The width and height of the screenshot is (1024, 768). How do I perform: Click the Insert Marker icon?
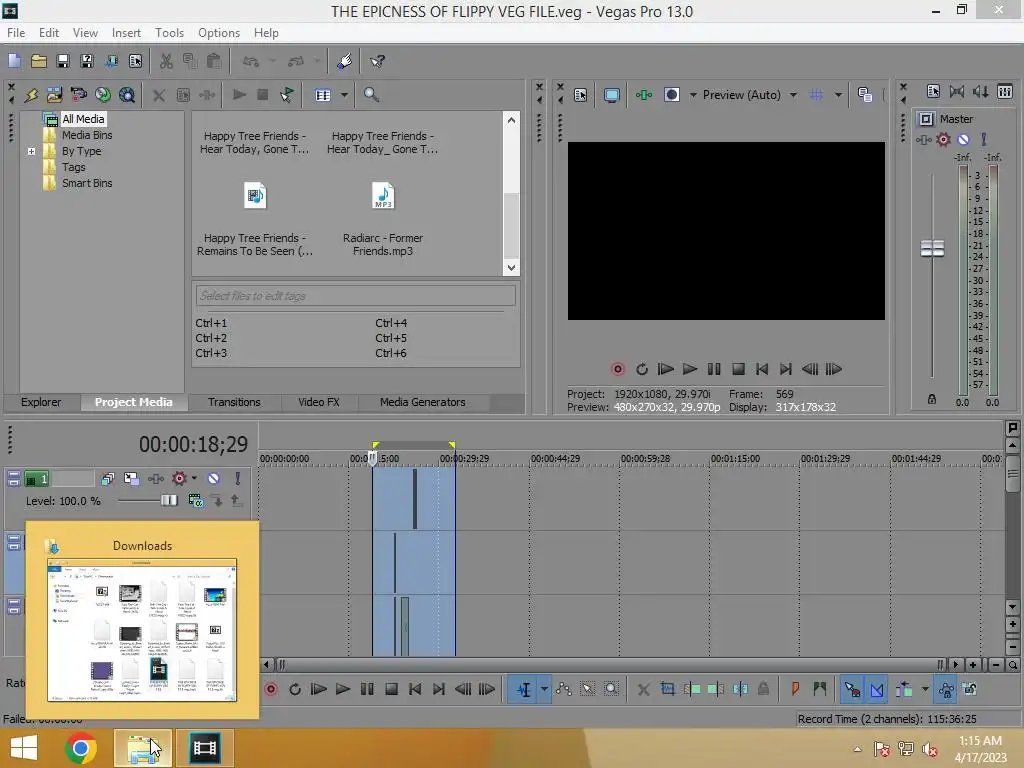pos(795,689)
